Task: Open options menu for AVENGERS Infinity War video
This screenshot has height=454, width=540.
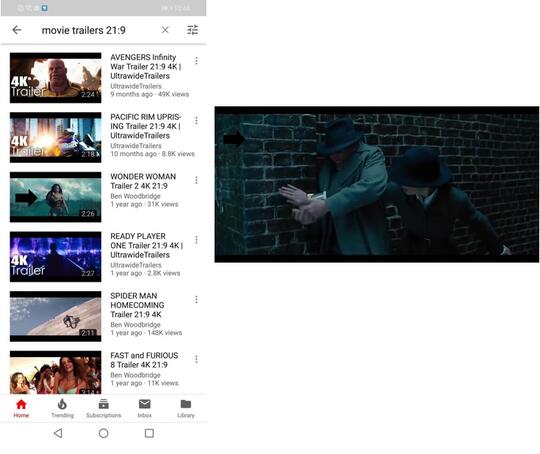Action: 196,61
